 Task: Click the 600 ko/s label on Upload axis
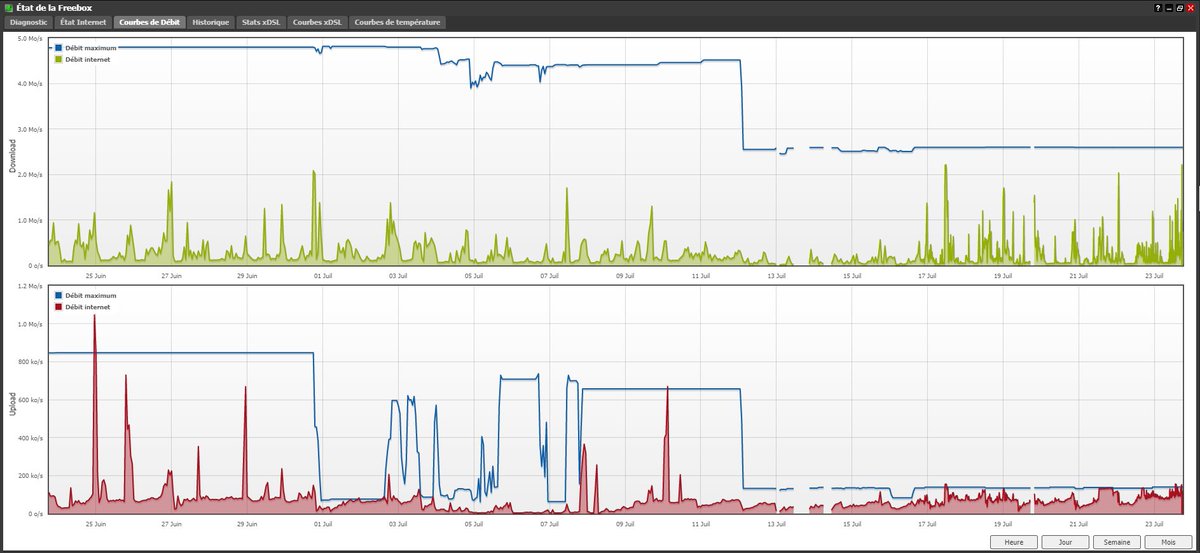[30, 400]
